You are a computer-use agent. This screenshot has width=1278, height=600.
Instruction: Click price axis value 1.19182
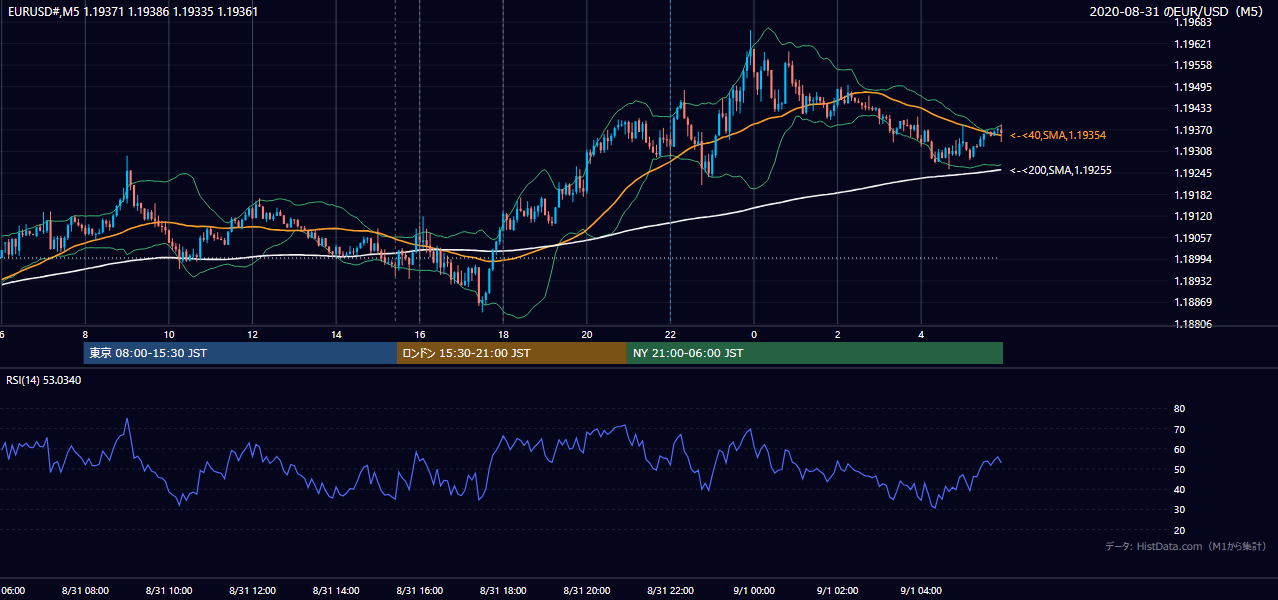1193,195
